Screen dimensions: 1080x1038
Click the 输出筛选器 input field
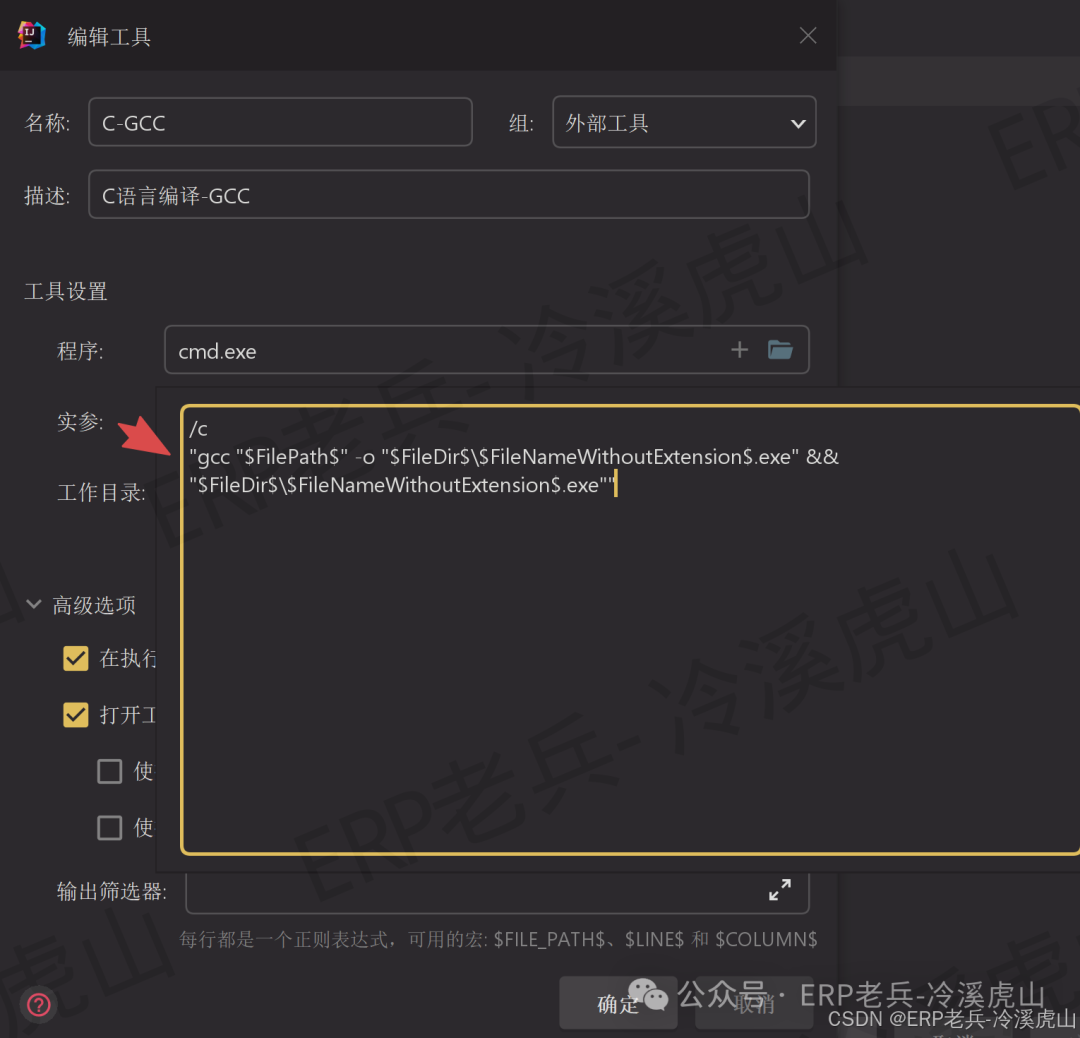click(497, 893)
